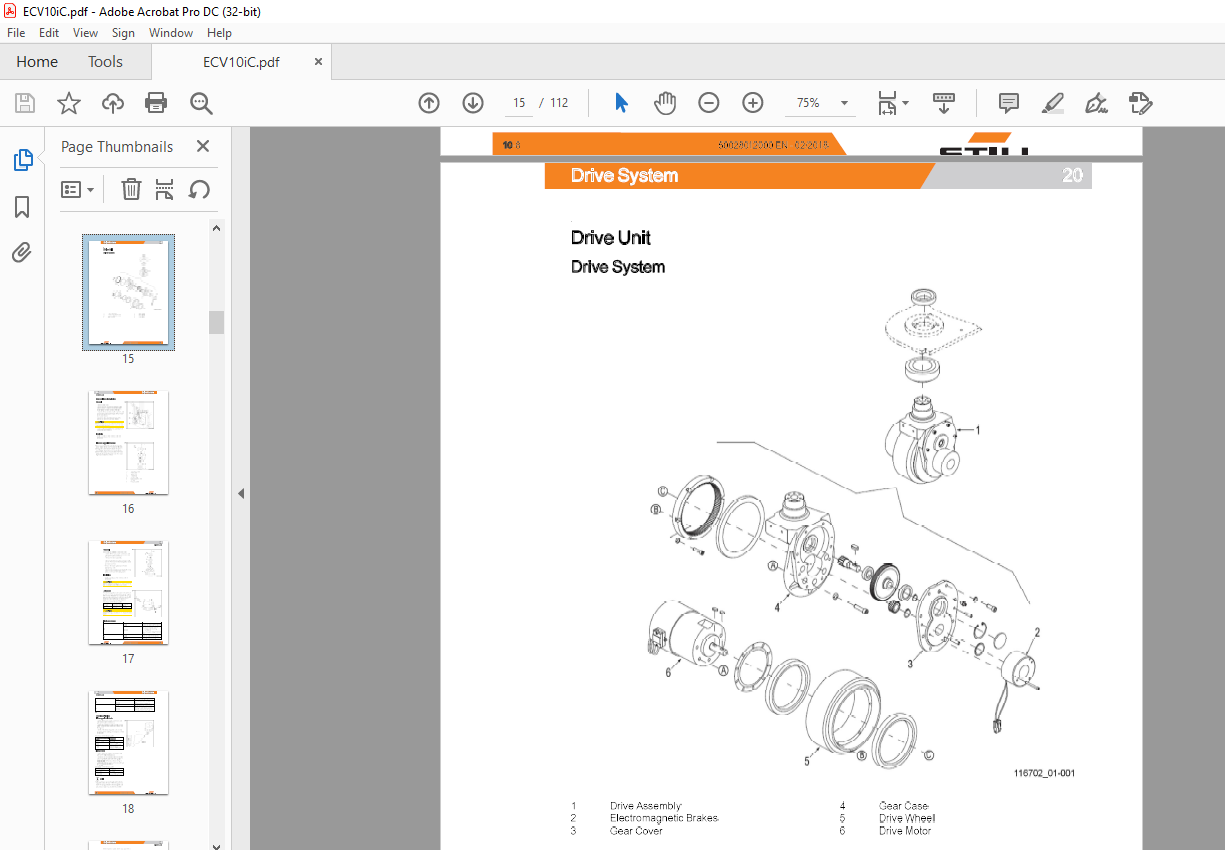Add a comment note
The image size is (1225, 850).
pos(1009,103)
